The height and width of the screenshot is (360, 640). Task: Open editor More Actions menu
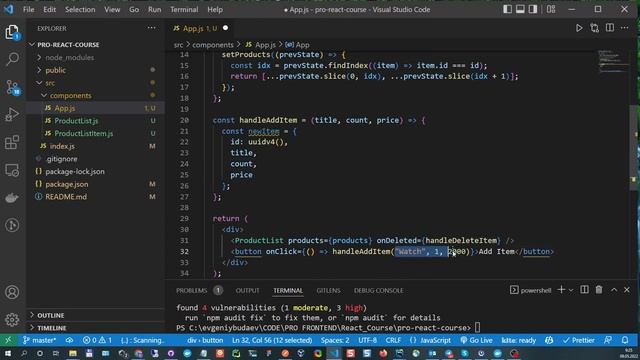click(624, 28)
